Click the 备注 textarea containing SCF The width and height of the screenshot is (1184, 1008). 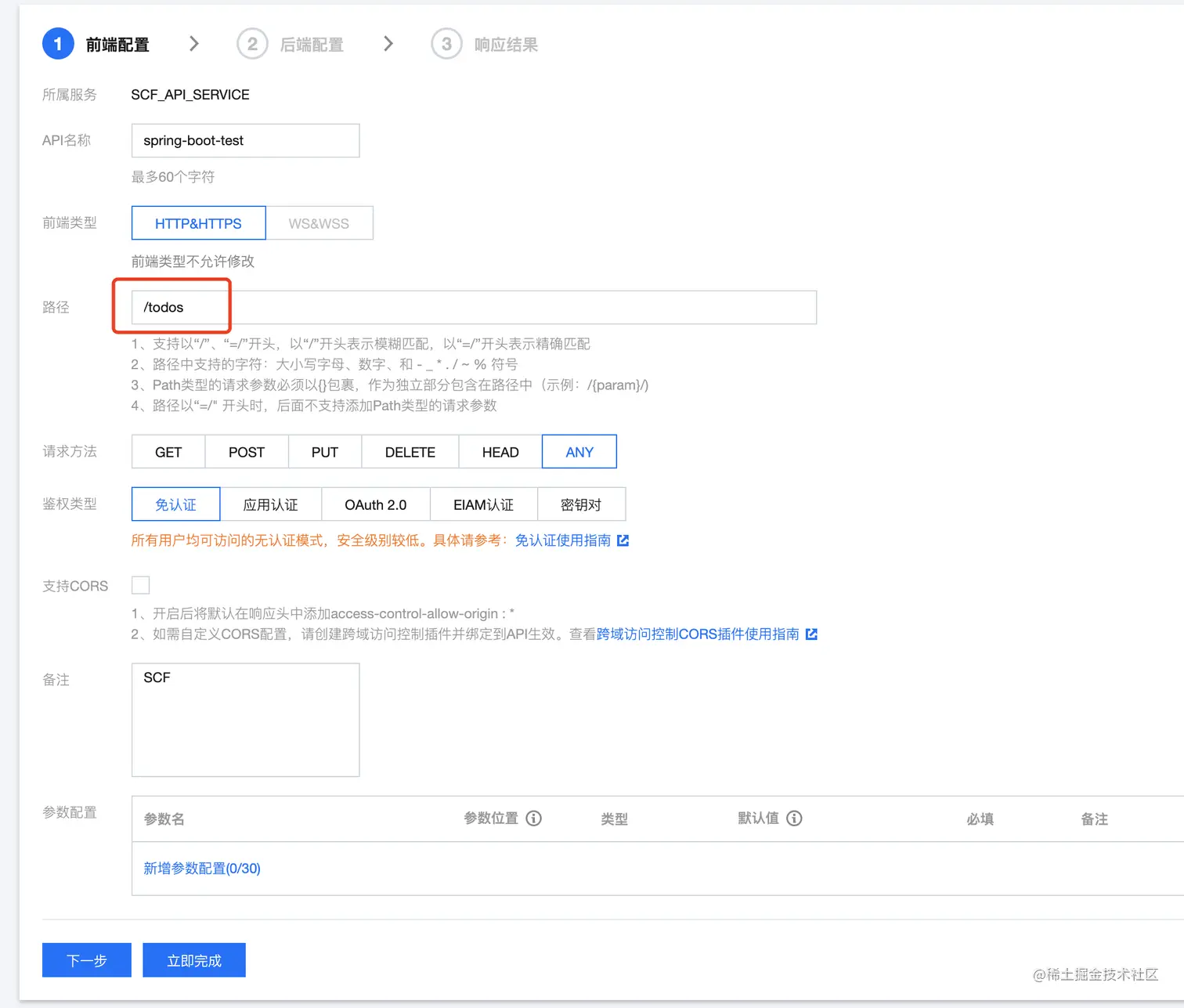click(246, 720)
